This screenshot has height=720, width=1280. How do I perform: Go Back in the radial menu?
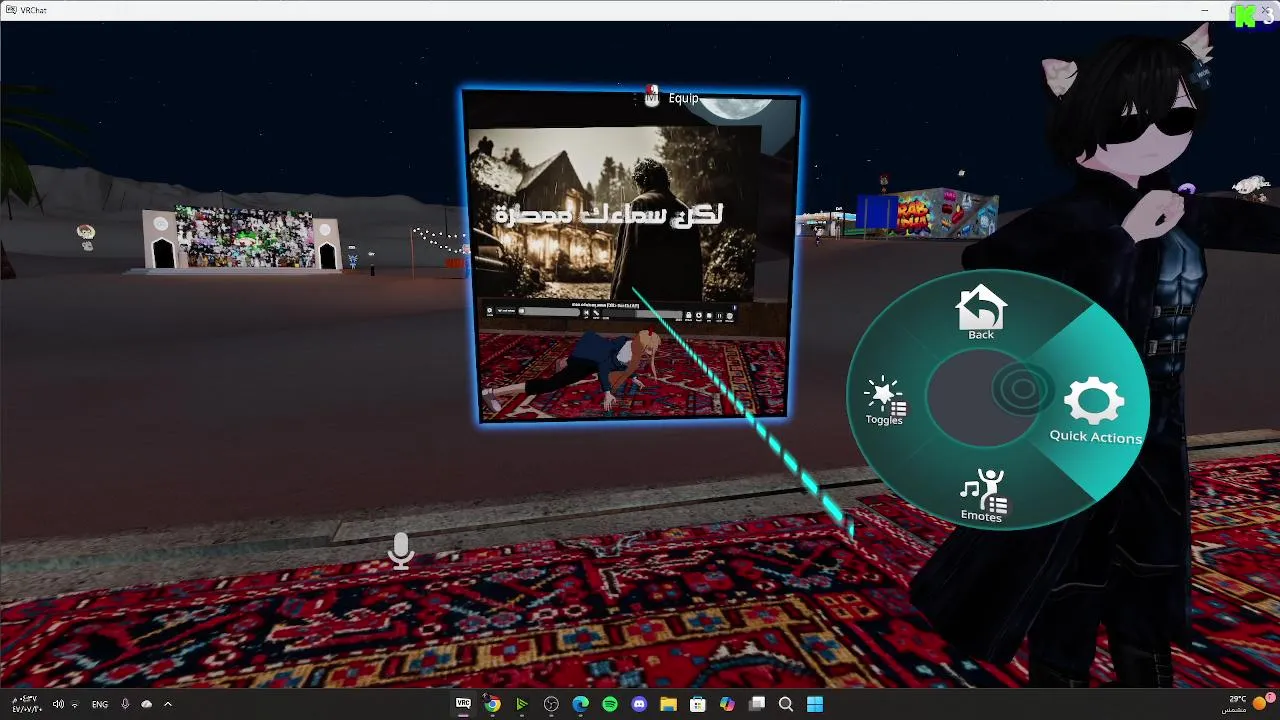[x=980, y=314]
